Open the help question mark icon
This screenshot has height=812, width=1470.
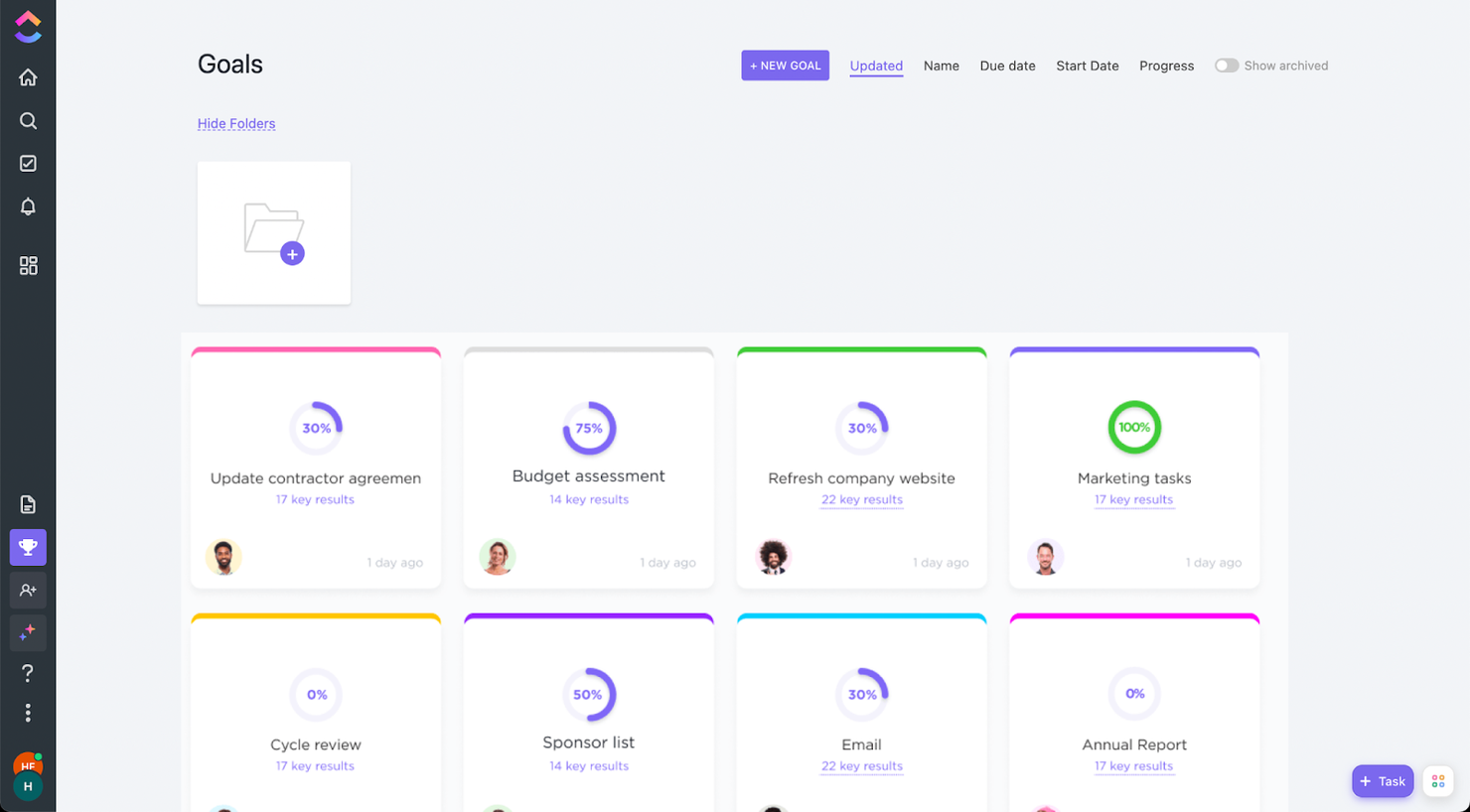(28, 673)
